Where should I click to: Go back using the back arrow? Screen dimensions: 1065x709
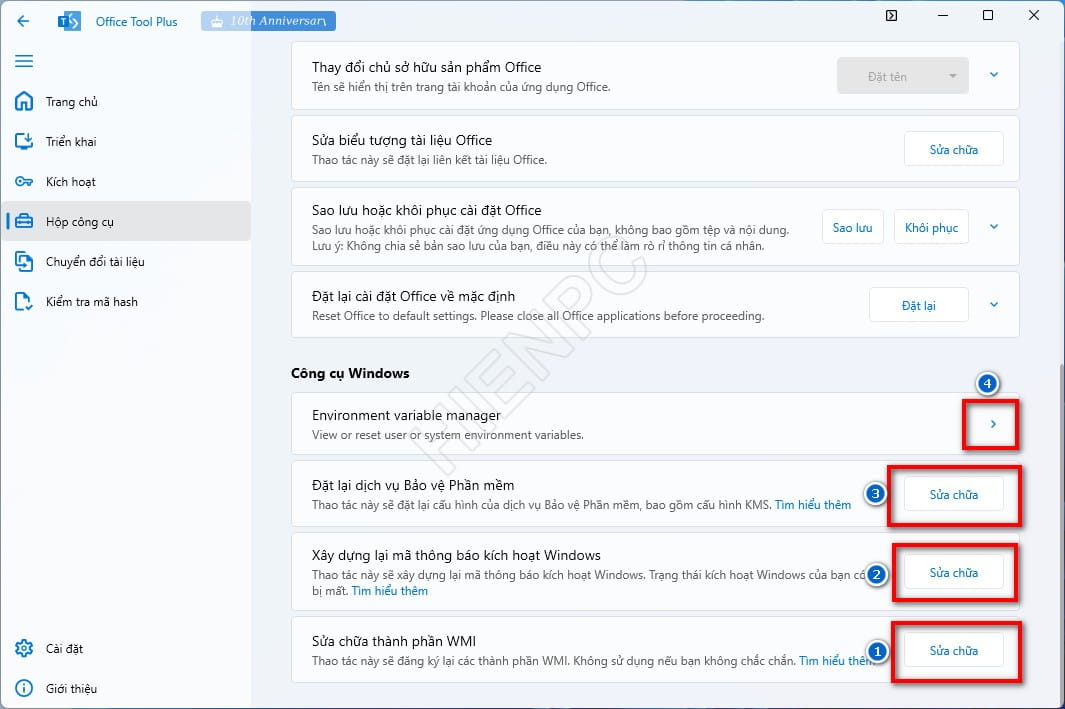23,21
